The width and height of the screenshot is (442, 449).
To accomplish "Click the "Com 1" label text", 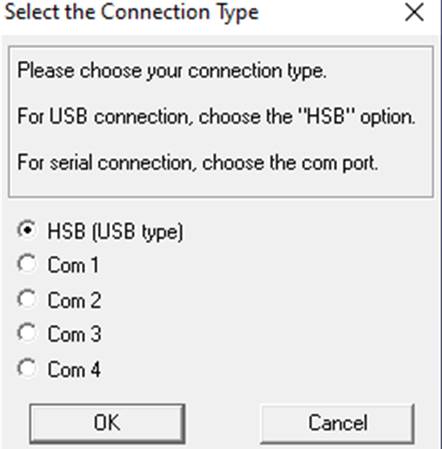I will pos(73,265).
